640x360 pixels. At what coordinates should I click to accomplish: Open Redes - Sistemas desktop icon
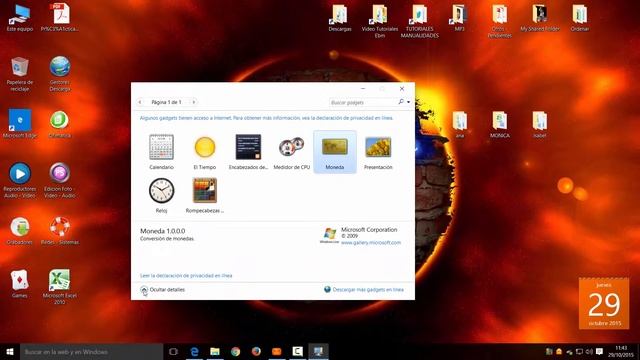pos(60,231)
